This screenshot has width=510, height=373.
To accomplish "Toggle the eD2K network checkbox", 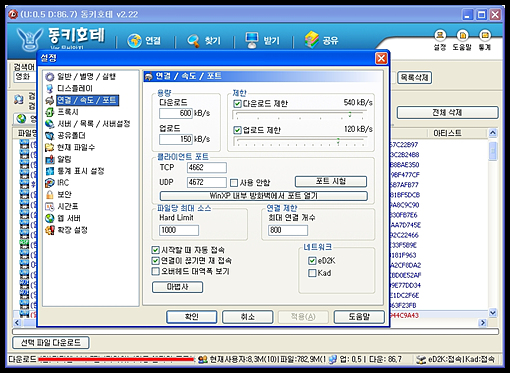I will [x=312, y=261].
